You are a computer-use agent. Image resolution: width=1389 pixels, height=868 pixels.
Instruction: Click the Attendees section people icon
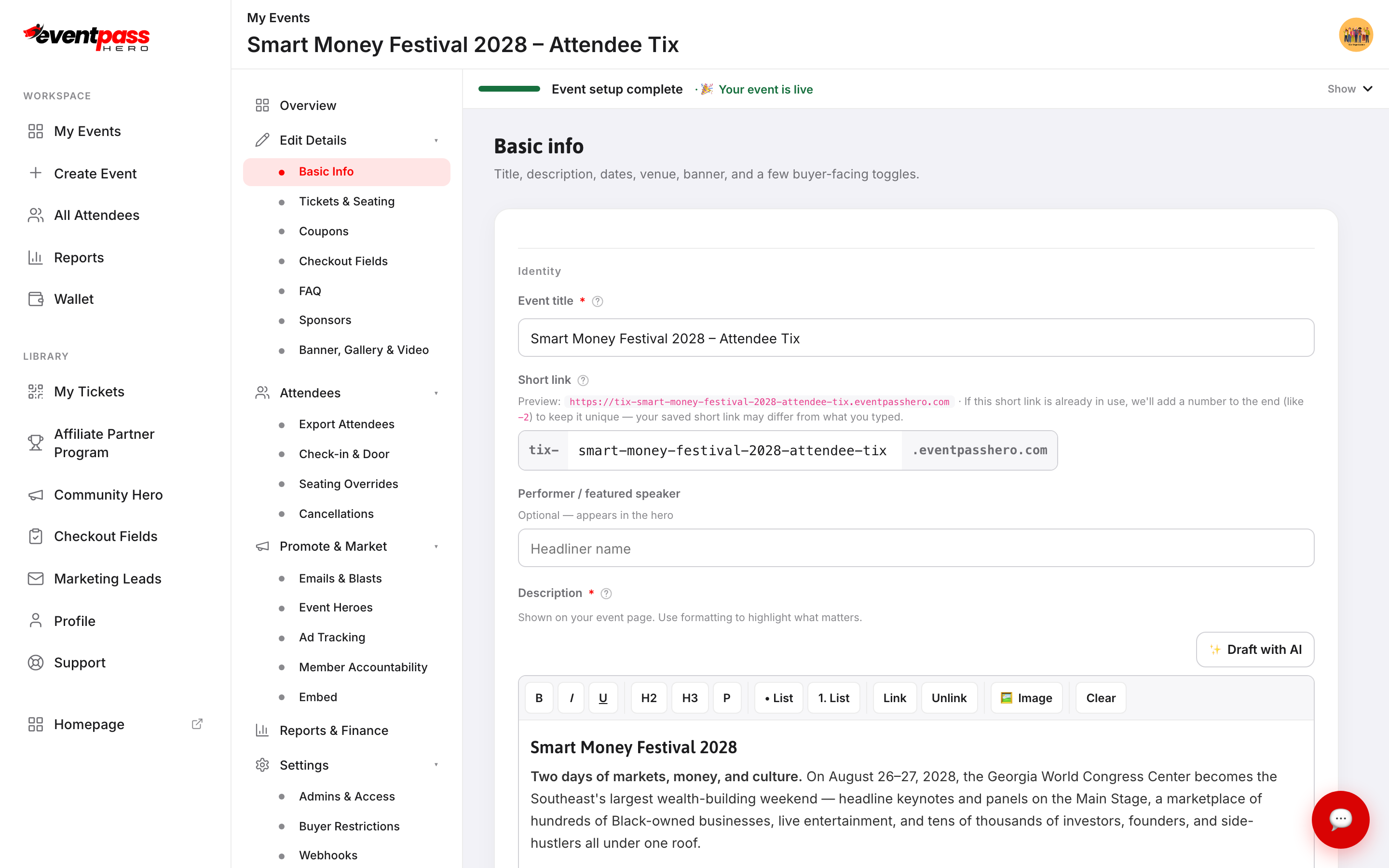pyautogui.click(x=262, y=393)
